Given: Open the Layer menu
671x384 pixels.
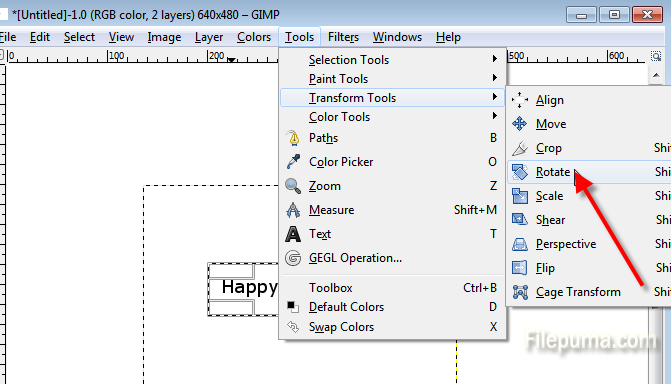Looking at the screenshot, I should [x=209, y=37].
